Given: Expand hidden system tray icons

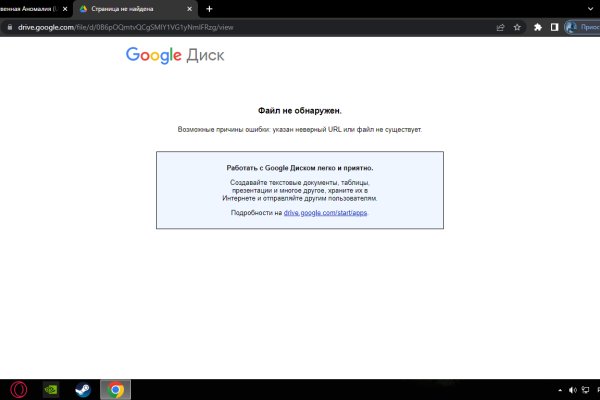Looking at the screenshot, I should [x=559, y=389].
